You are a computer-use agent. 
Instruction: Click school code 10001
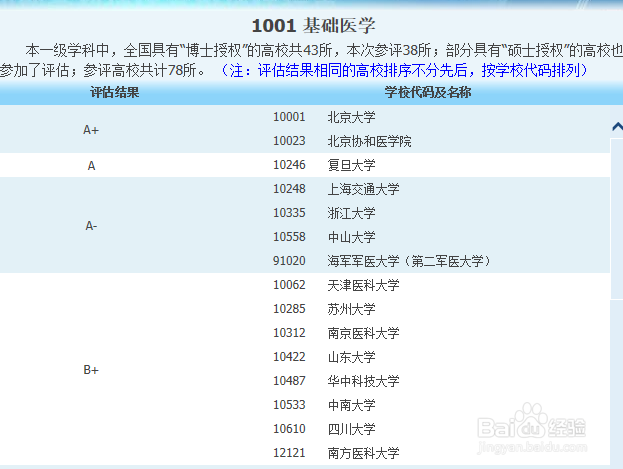pyautogui.click(x=289, y=117)
